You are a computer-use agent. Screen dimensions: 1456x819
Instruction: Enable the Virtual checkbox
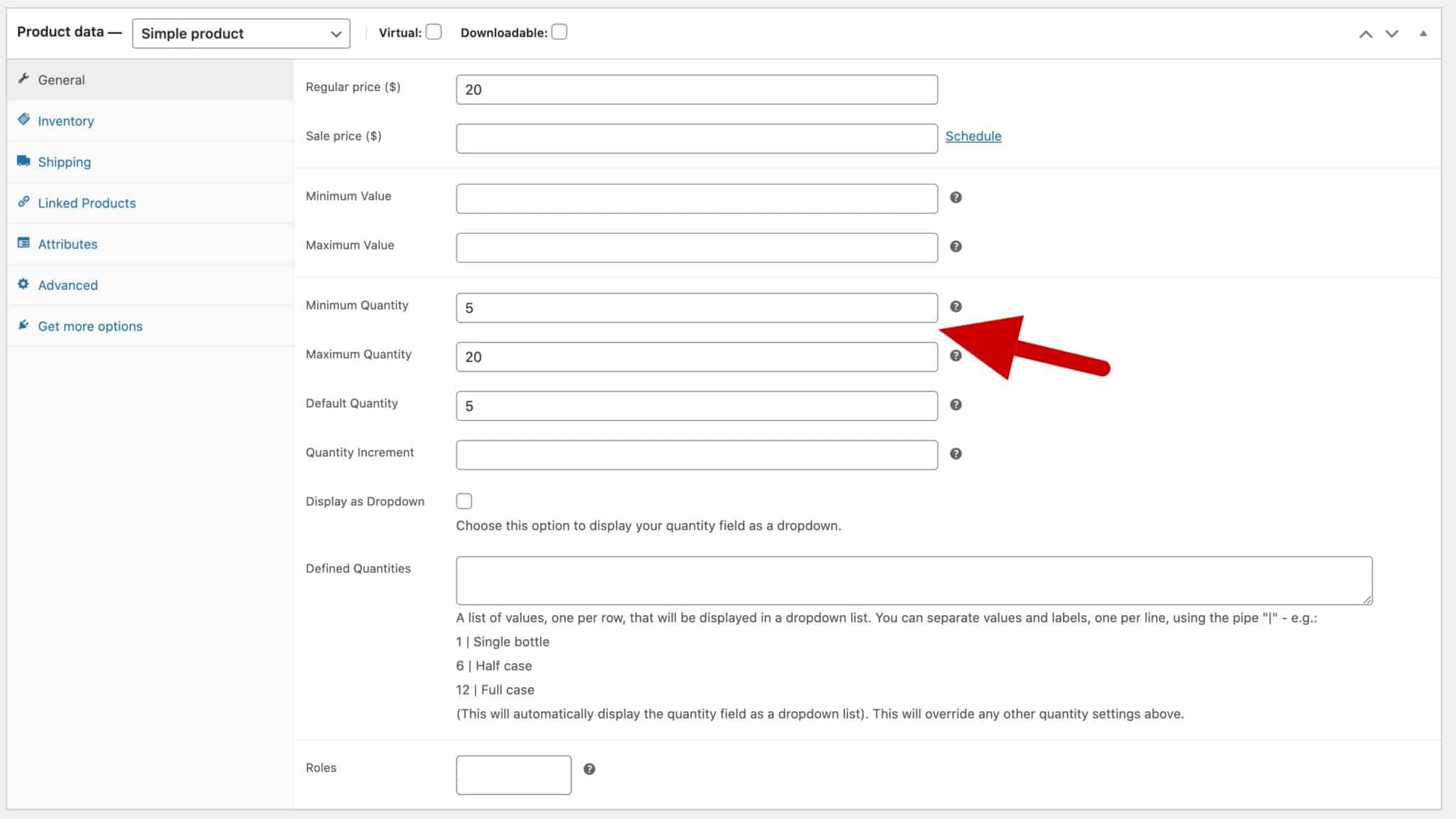coord(433,31)
